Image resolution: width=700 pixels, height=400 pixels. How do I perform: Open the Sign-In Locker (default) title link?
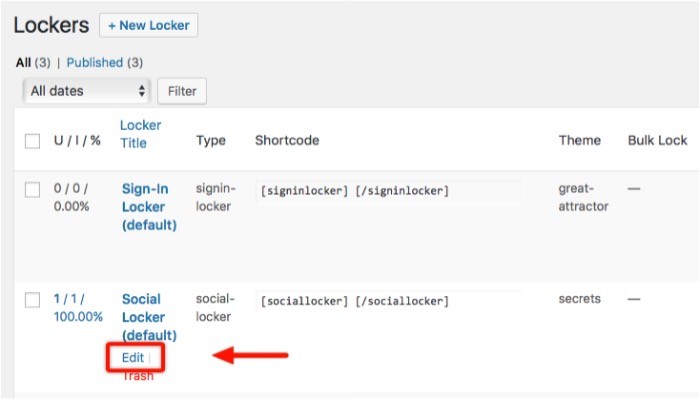[149, 206]
